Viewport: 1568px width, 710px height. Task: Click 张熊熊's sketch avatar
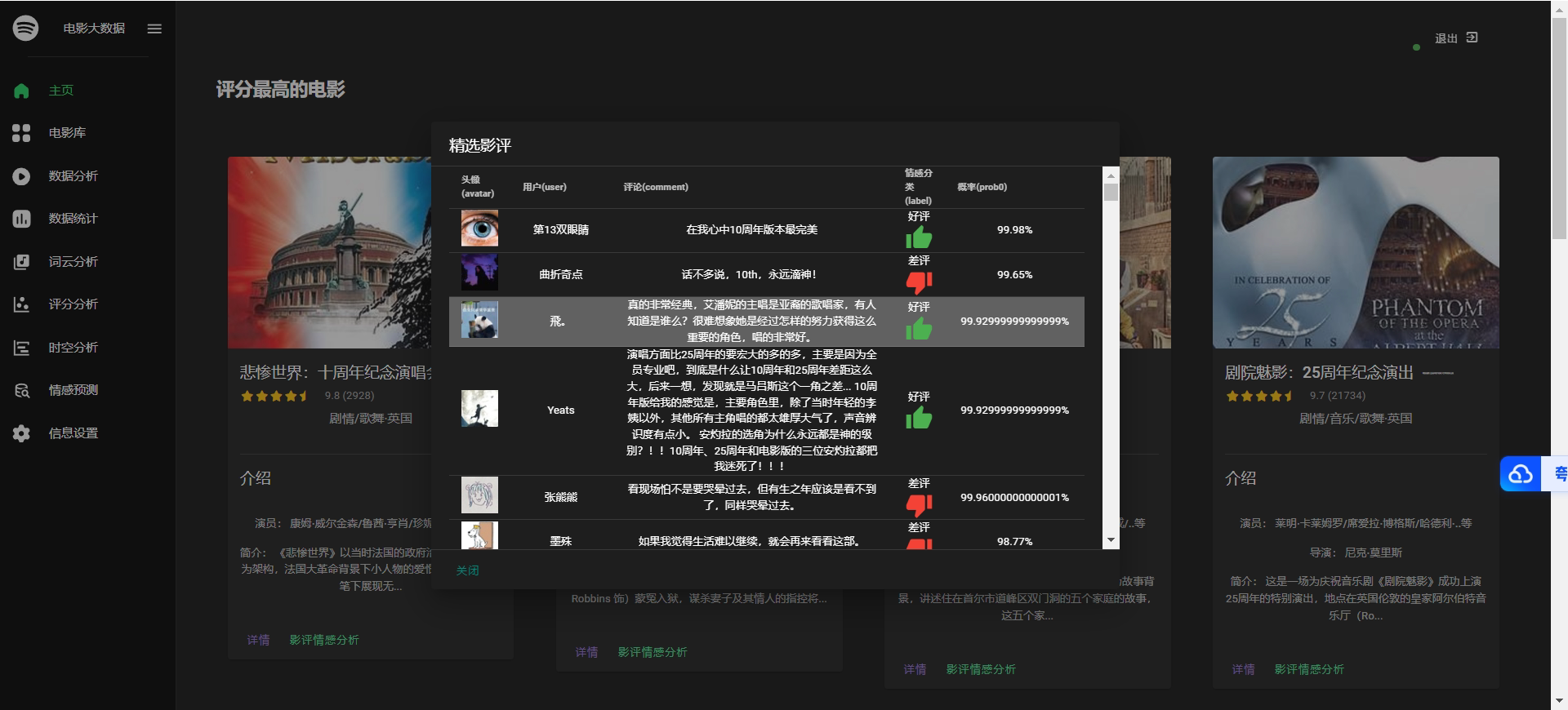click(479, 495)
